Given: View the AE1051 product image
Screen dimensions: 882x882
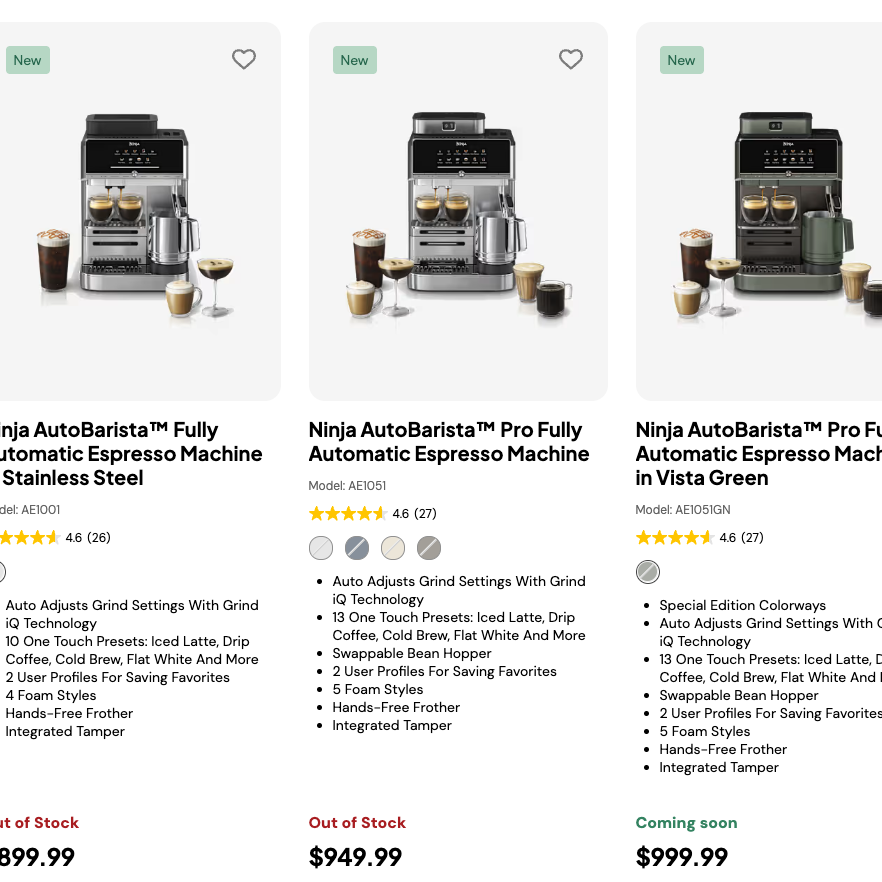Looking at the screenshot, I should [x=458, y=212].
